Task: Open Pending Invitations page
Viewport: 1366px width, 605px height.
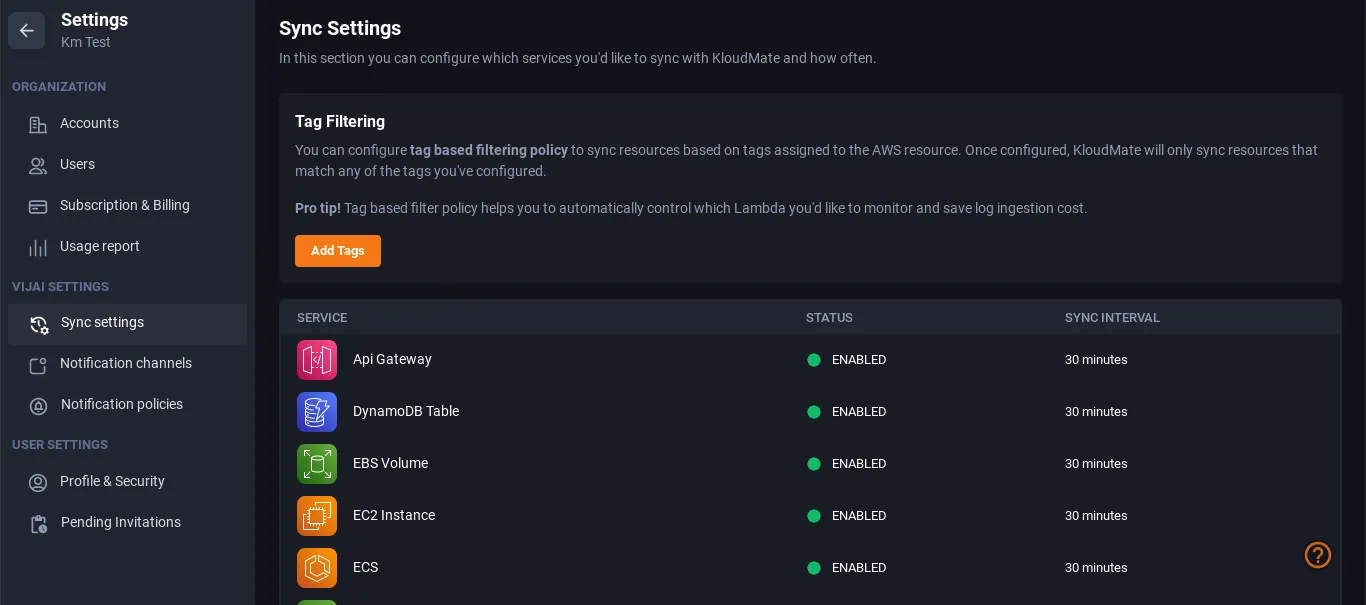Action: 127,523
